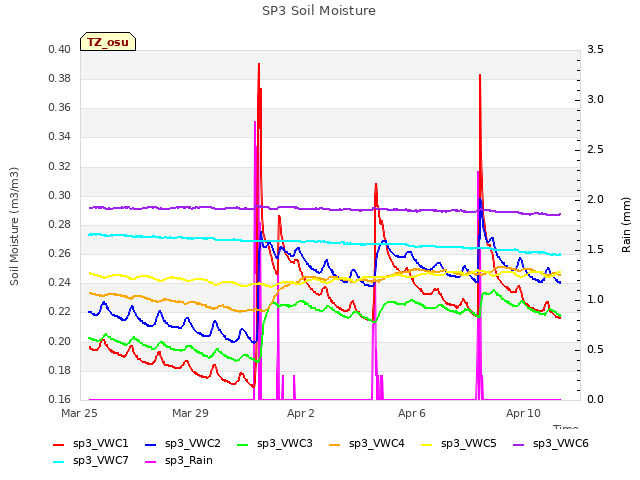Select the sp3_VWC2 legend label
Viewport: 640px width, 480px height.
pos(193,444)
